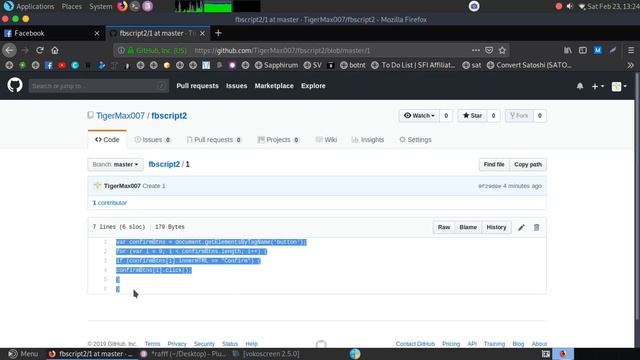The image size is (640, 360).
Task: Open the Watch dropdown
Action: click(419, 116)
